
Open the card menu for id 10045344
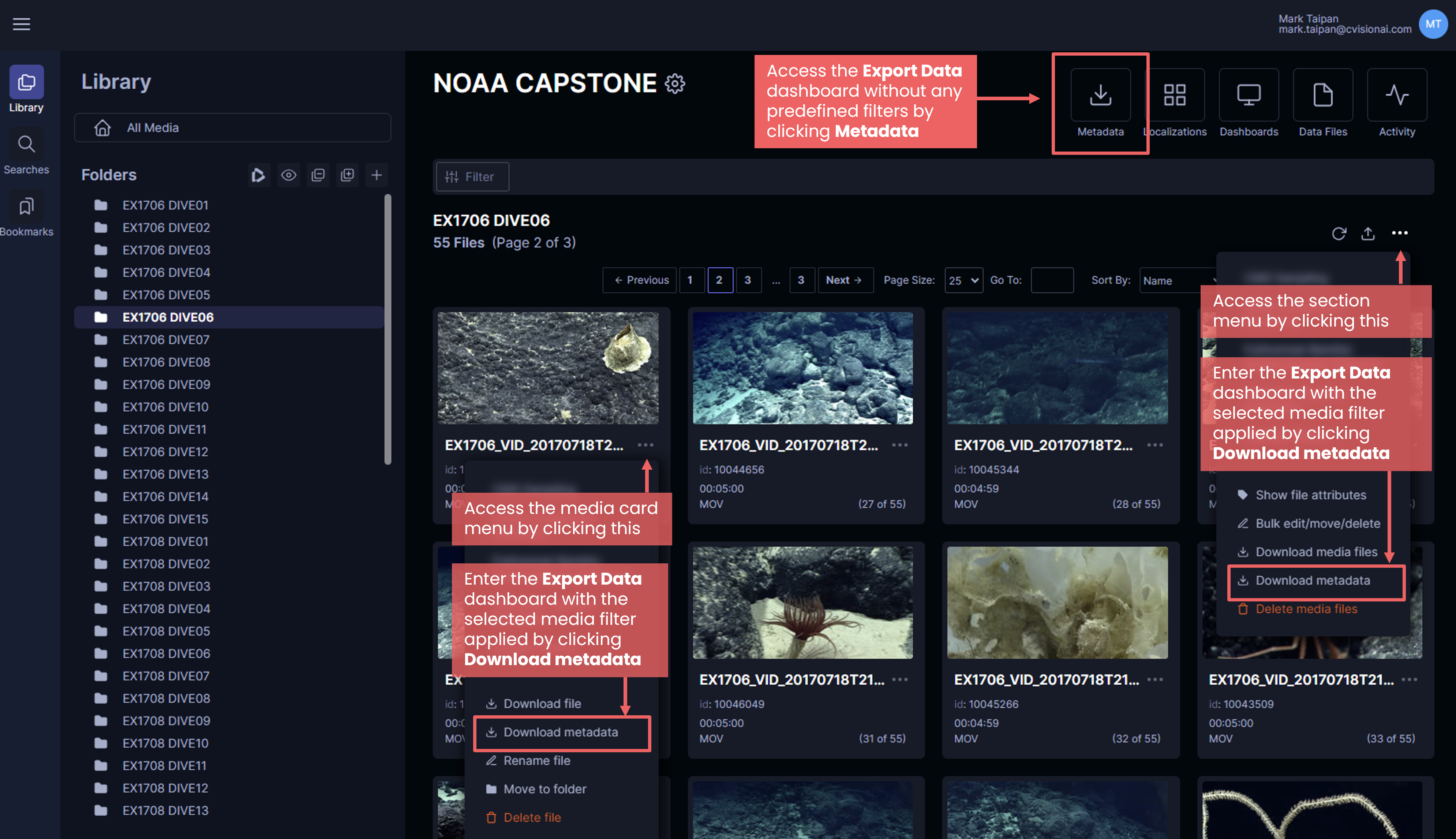(x=1154, y=445)
